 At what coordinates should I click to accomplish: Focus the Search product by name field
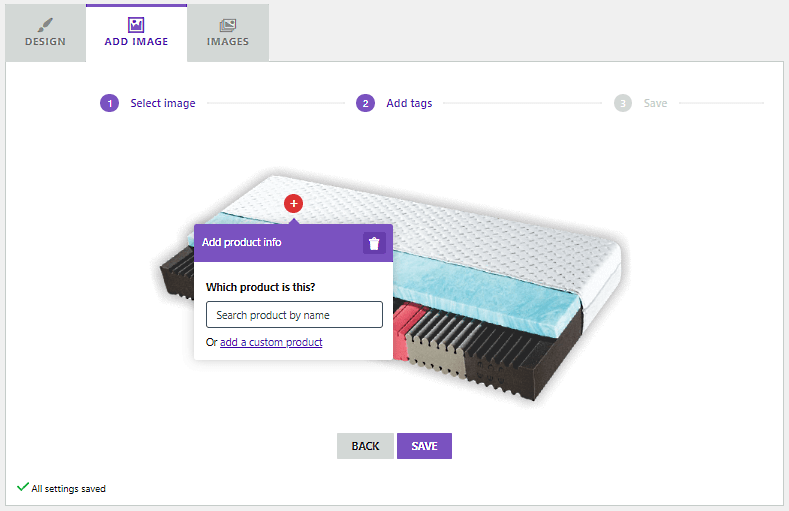pyautogui.click(x=294, y=315)
